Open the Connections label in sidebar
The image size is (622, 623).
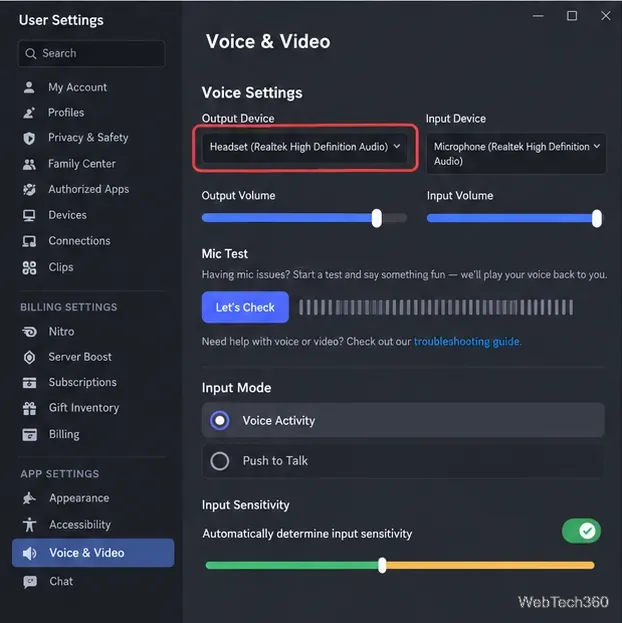click(79, 241)
